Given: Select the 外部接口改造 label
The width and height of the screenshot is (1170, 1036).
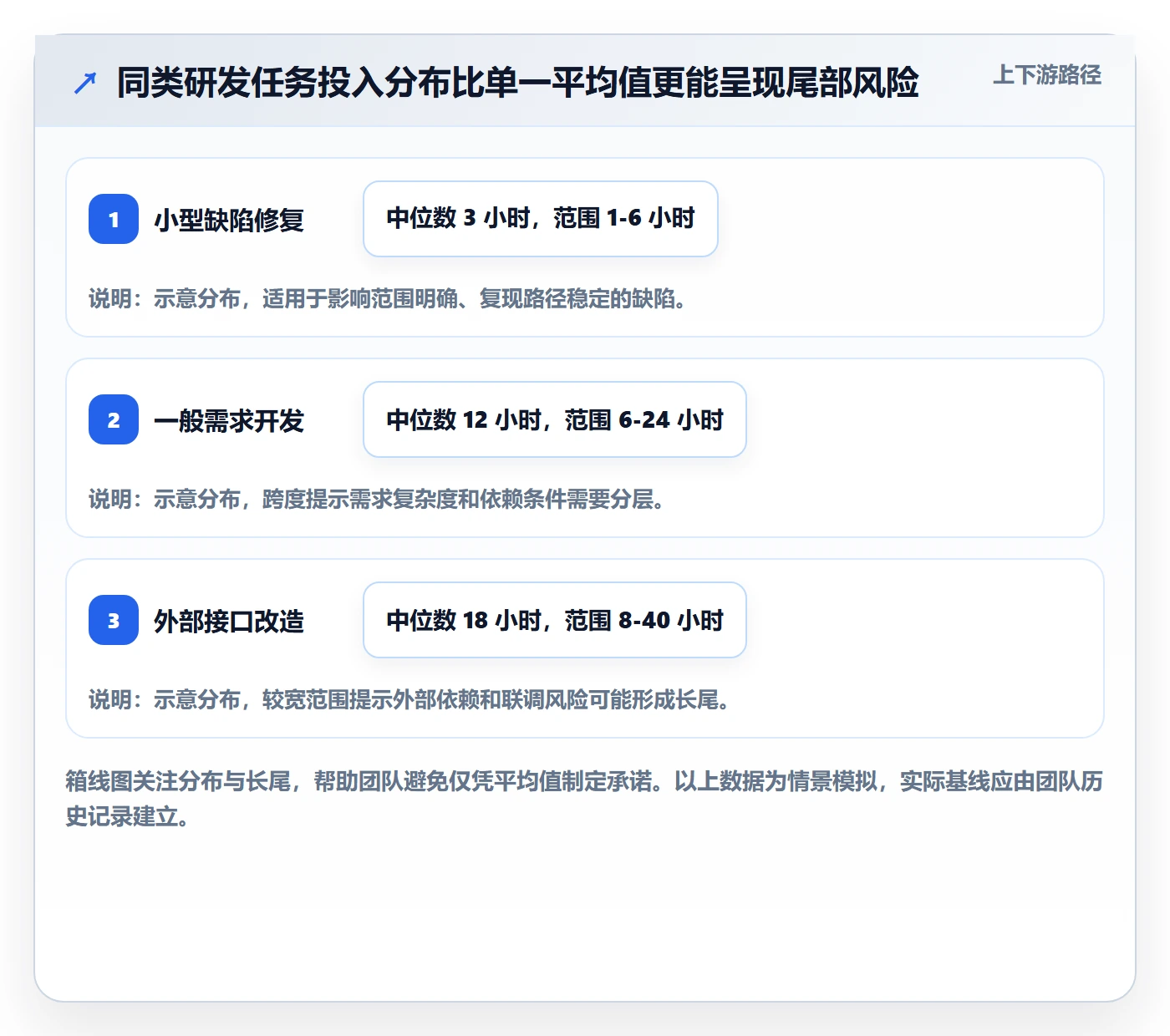Looking at the screenshot, I should tap(229, 621).
